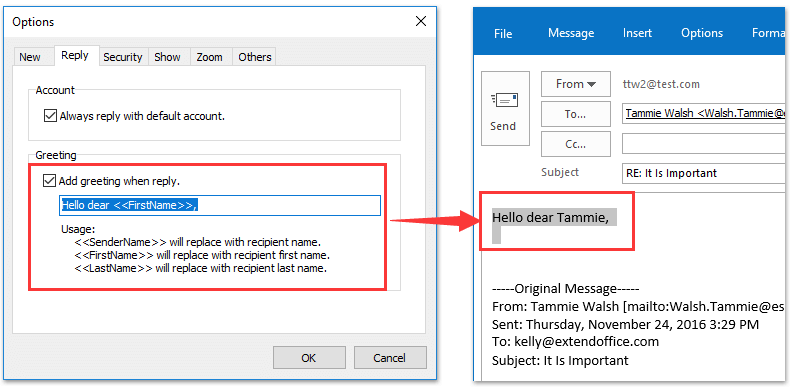Open the Insert ribbon tab
Screen dimensions: 790x388
(637, 33)
